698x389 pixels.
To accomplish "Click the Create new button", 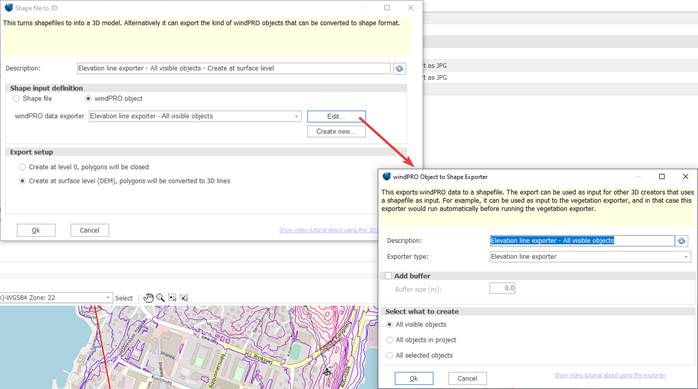I will [336, 131].
